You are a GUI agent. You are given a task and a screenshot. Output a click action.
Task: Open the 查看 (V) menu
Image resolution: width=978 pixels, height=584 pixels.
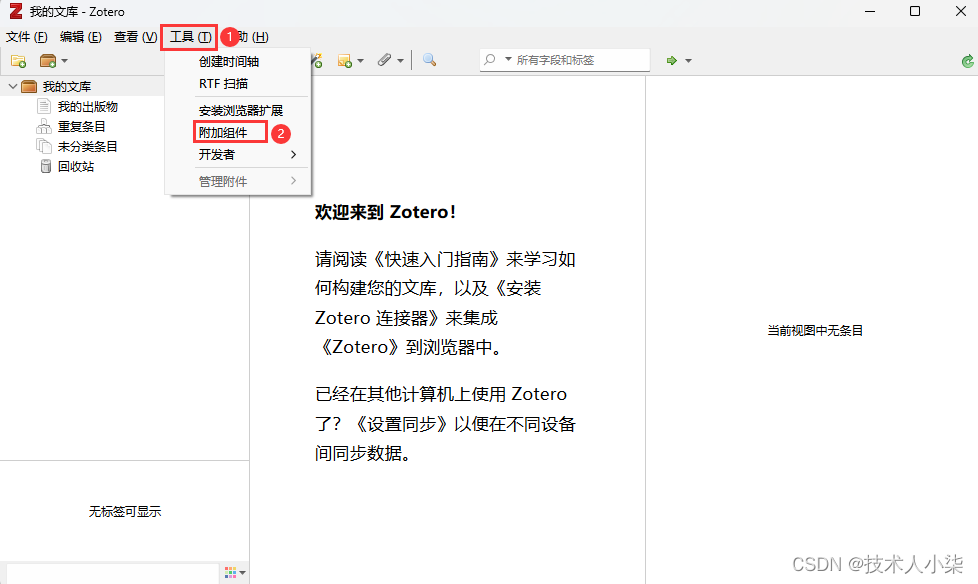[135, 37]
